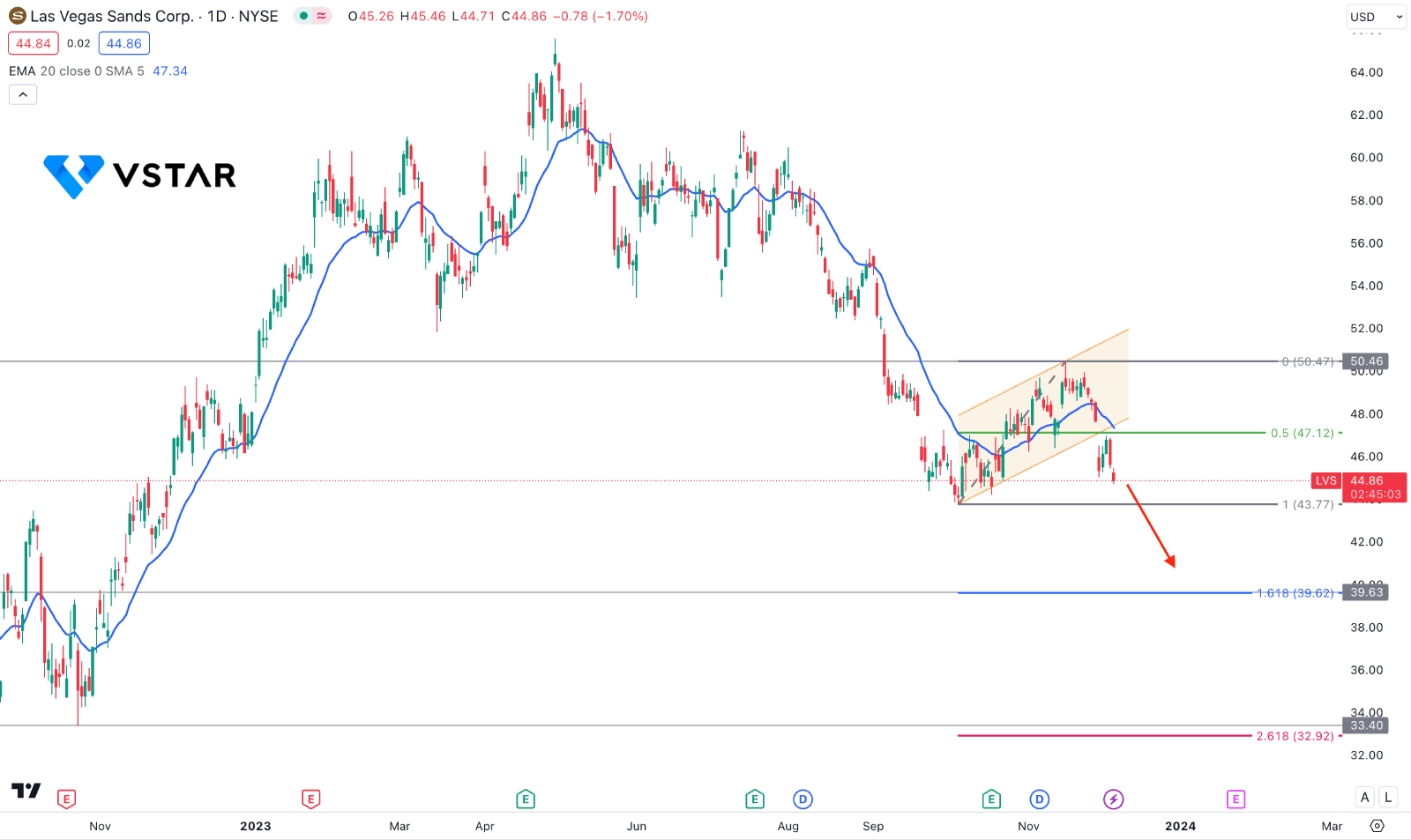Viewport: 1411px width, 840px height.
Task: Click the 33.40 price label on axis
Action: tap(1366, 725)
